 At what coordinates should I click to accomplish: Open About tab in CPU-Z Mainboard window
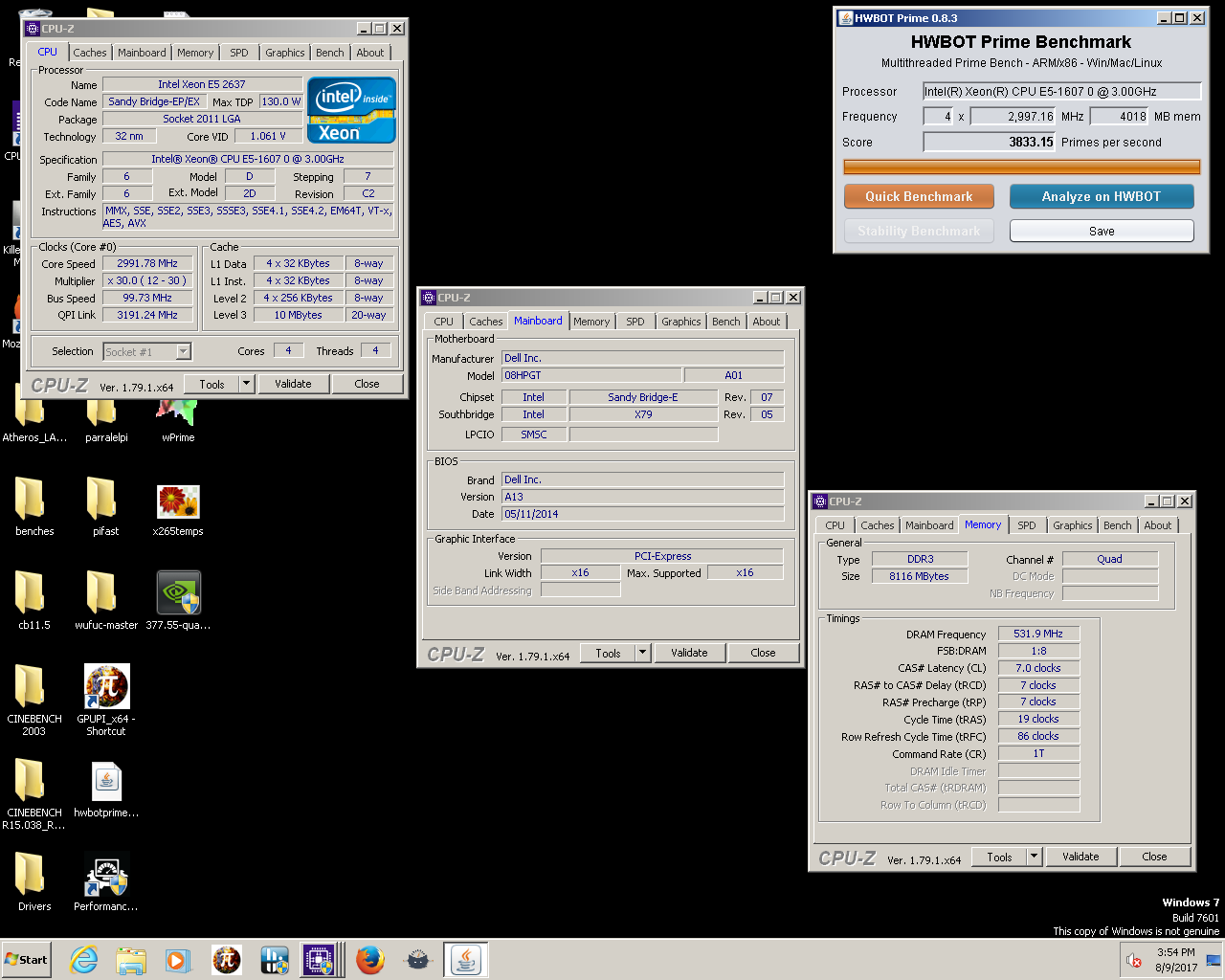(767, 322)
